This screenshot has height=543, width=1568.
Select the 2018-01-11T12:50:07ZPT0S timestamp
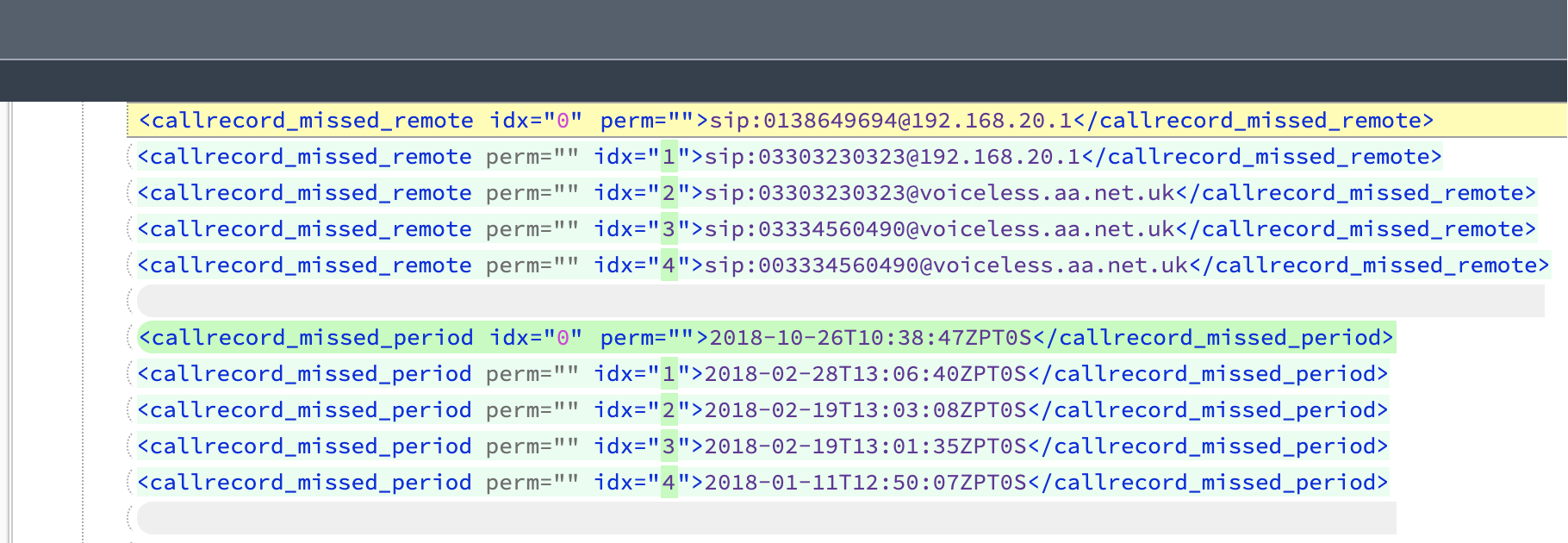(x=865, y=483)
